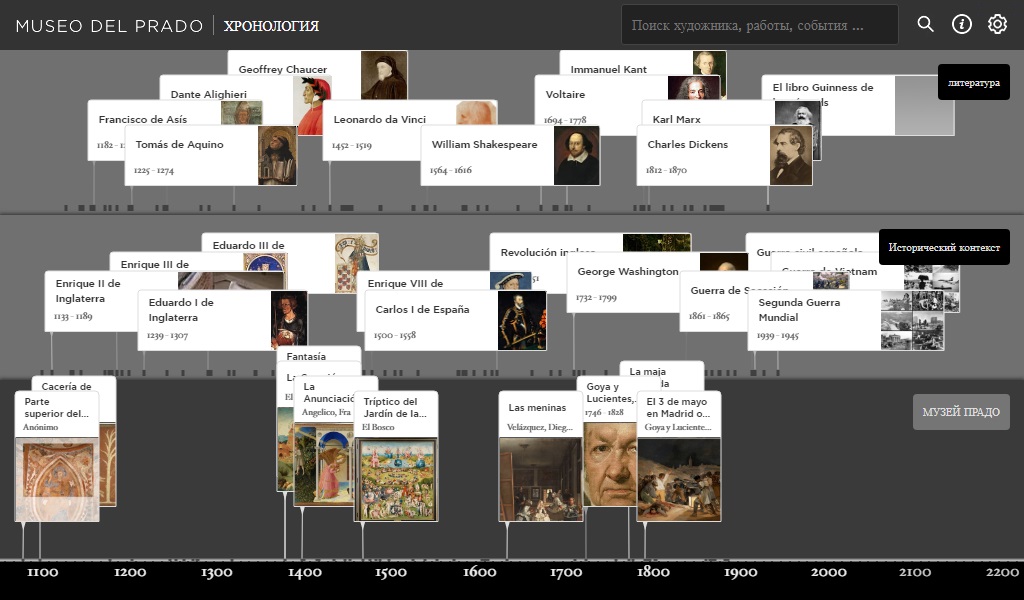Jump to year 1100 on timeline
This screenshot has height=600, width=1024.
tap(42, 573)
